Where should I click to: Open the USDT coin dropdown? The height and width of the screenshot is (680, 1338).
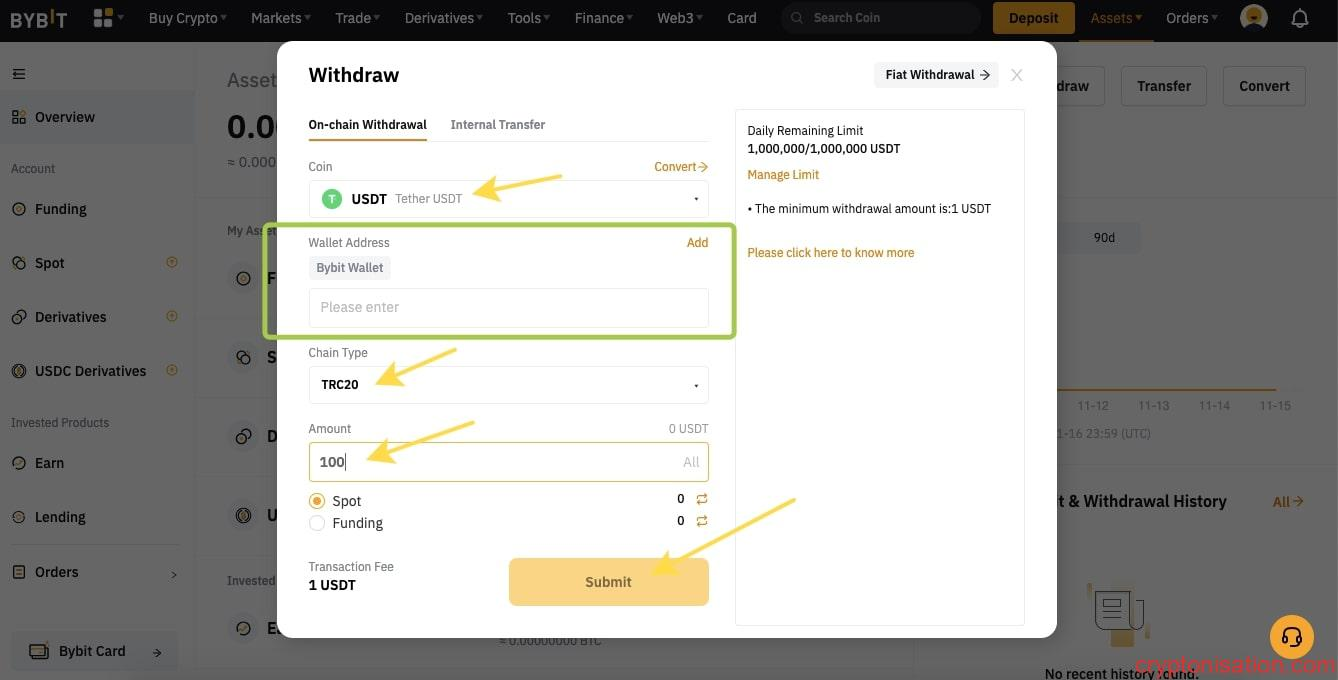[x=508, y=199]
